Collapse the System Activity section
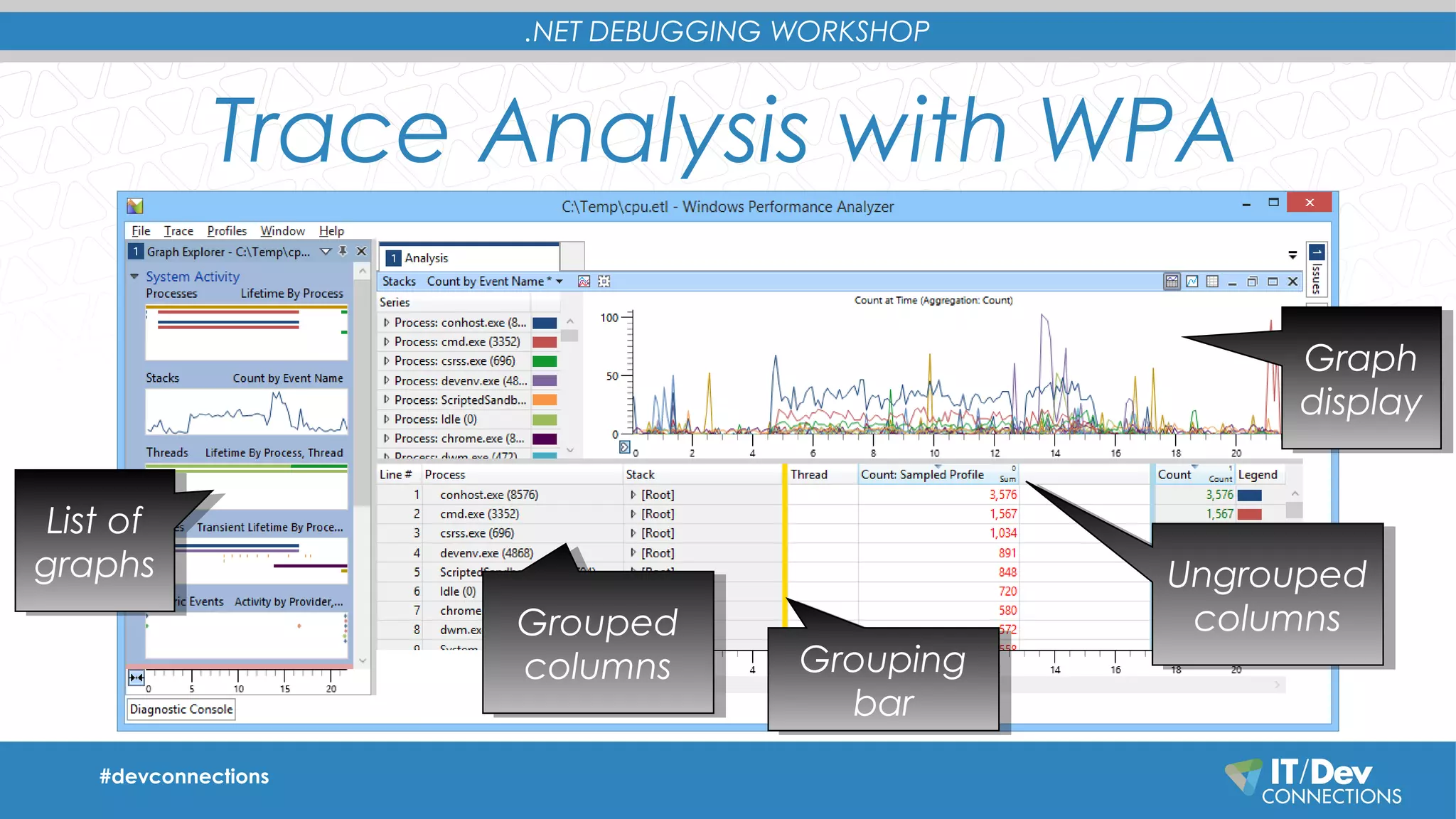 pos(134,276)
